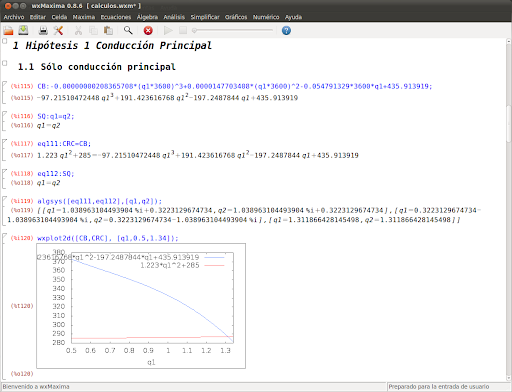Click the wxplot2d graph output image

coord(141,306)
